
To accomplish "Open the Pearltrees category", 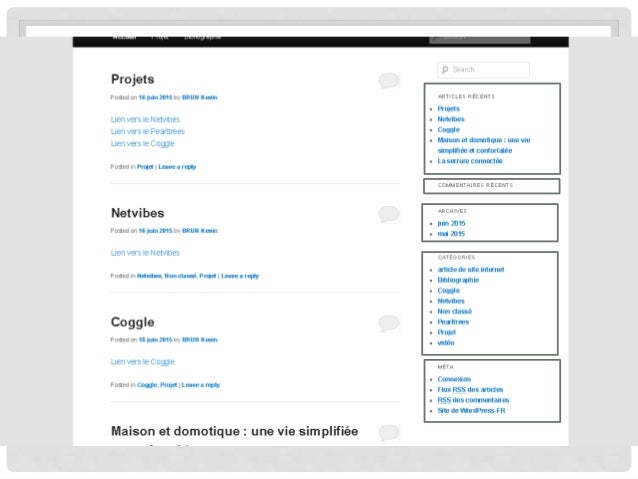I will click(x=453, y=322).
